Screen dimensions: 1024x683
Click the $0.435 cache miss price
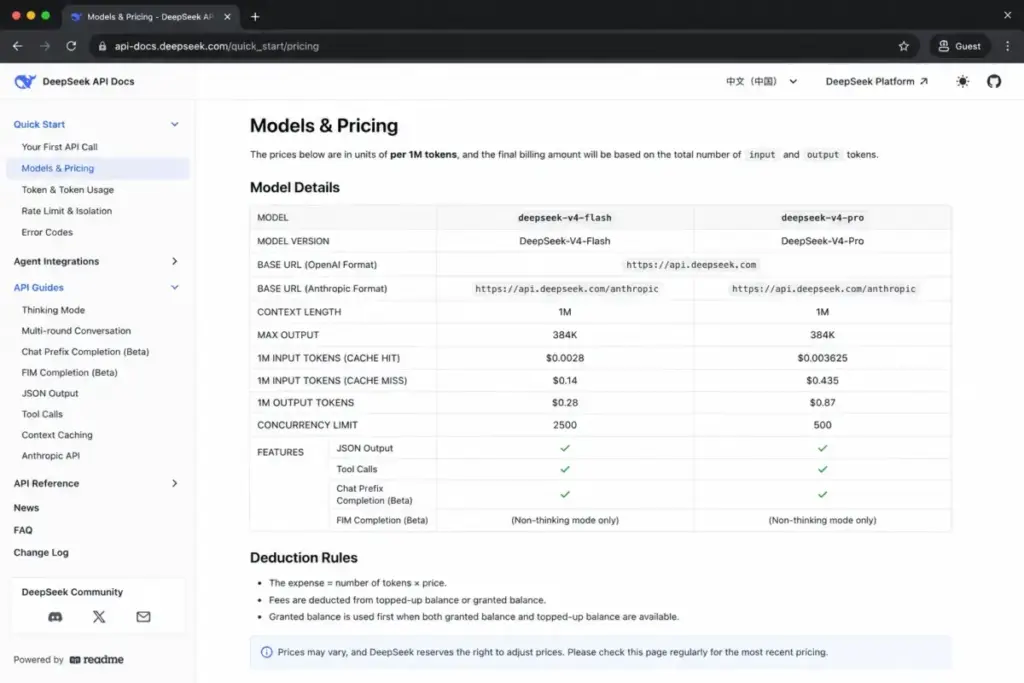click(x=822, y=381)
